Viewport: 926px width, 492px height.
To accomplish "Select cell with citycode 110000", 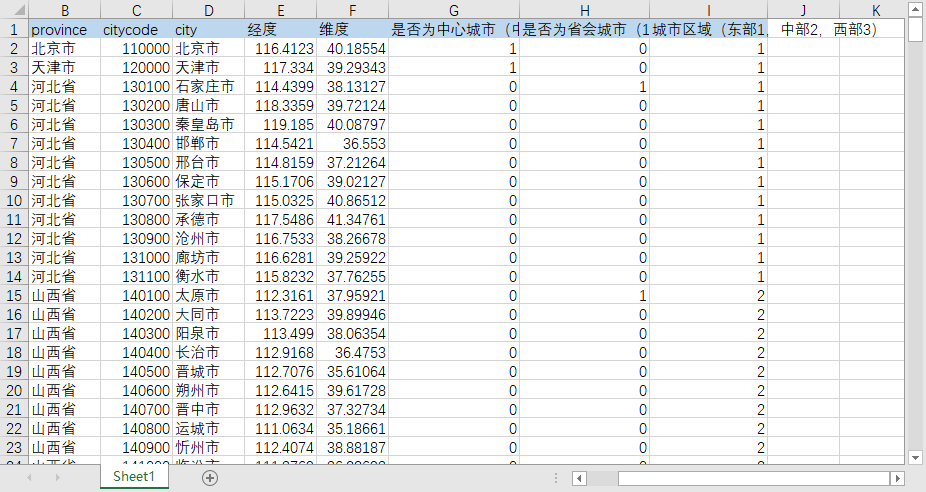I will tap(136, 48).
